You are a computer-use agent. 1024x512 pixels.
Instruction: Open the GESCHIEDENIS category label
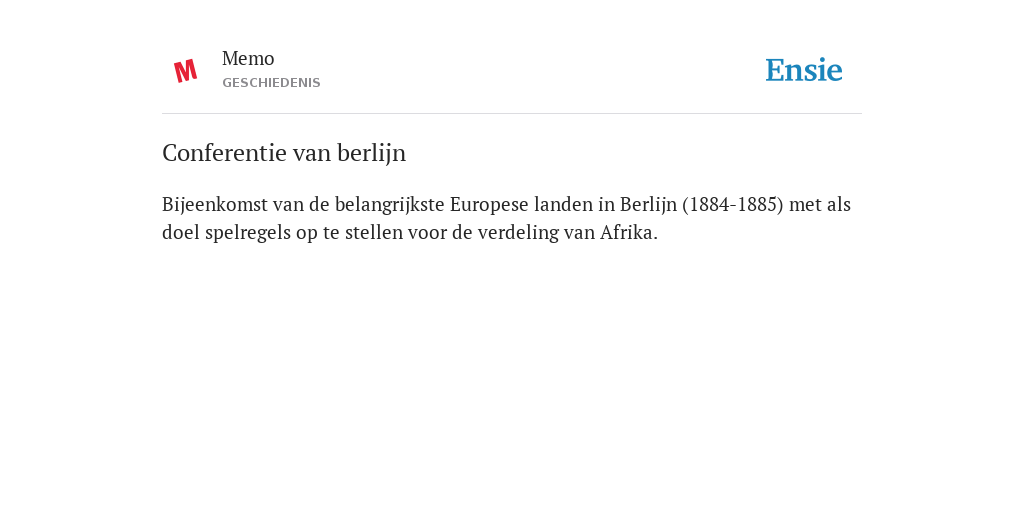click(271, 83)
